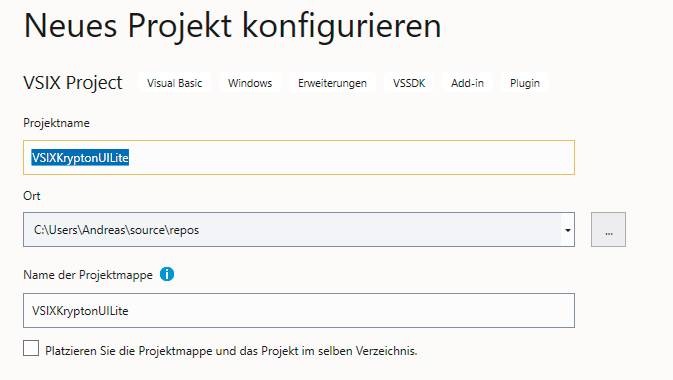673x380 pixels.
Task: Click the VSIX Project template heading
Action: (73, 83)
